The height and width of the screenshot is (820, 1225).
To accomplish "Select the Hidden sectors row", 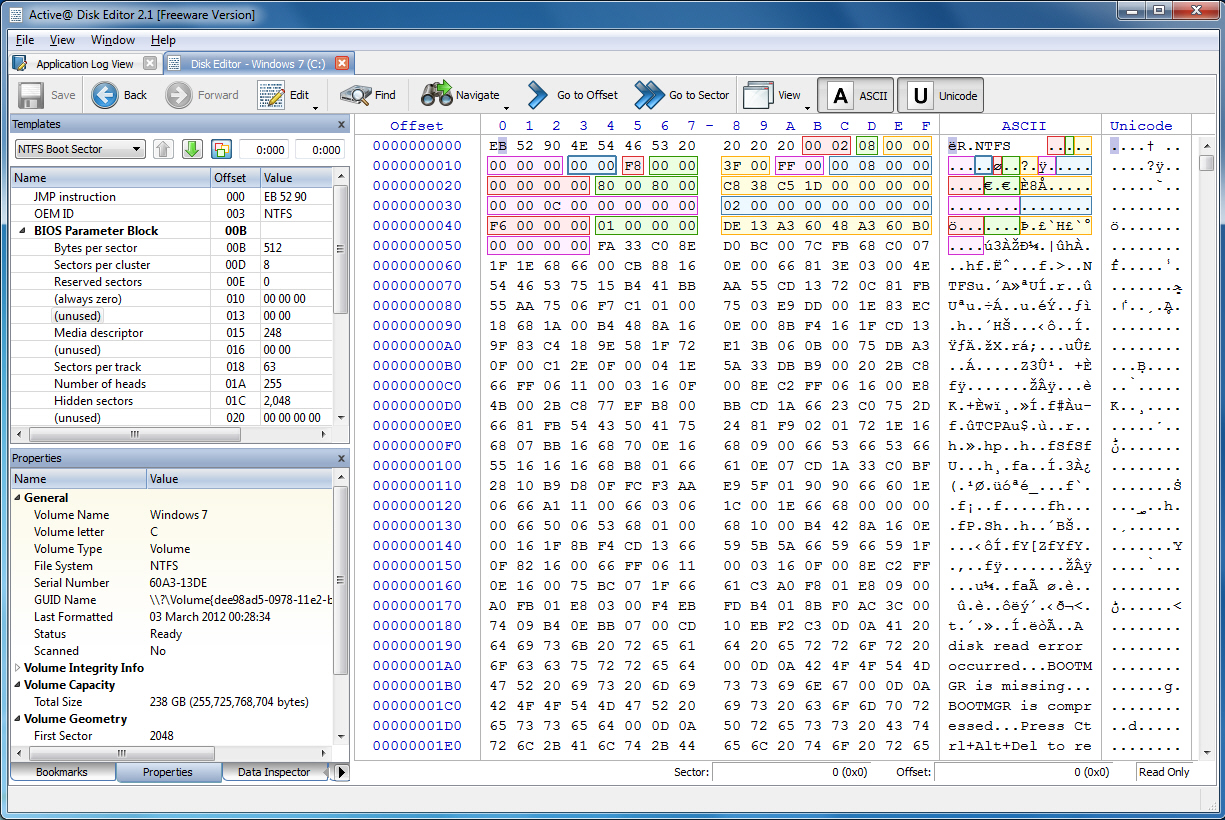I will pyautogui.click(x=172, y=401).
